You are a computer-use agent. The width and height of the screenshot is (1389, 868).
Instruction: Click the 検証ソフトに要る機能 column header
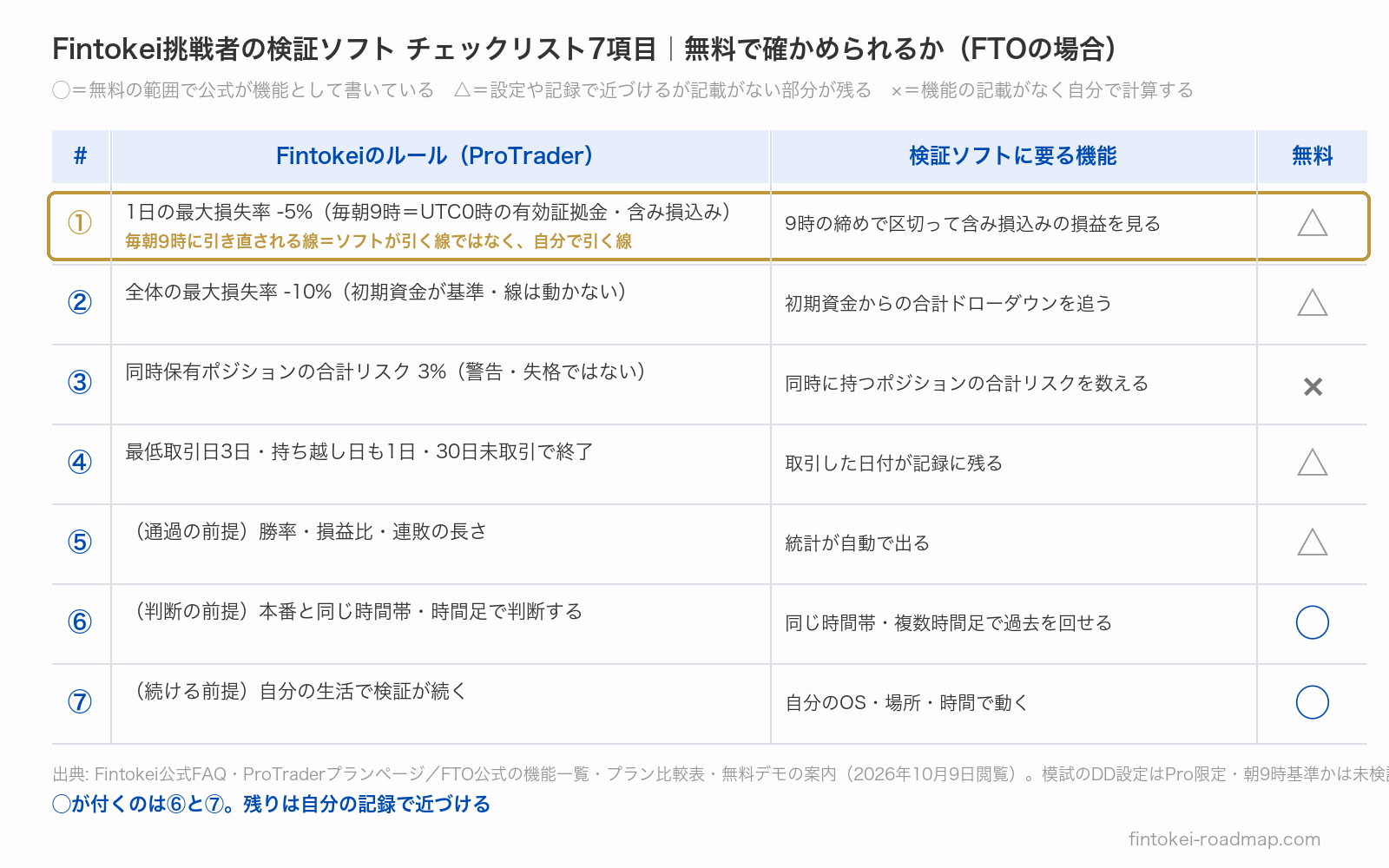click(1013, 156)
